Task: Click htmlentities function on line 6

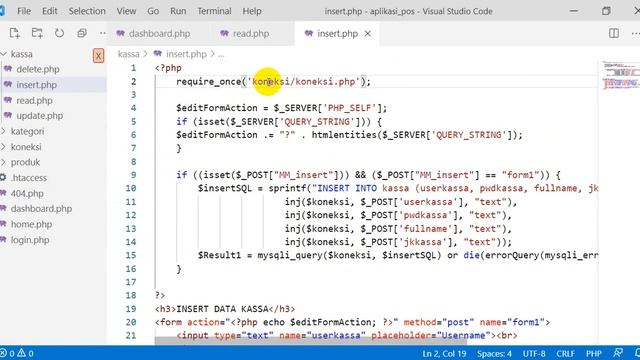Action: point(344,135)
